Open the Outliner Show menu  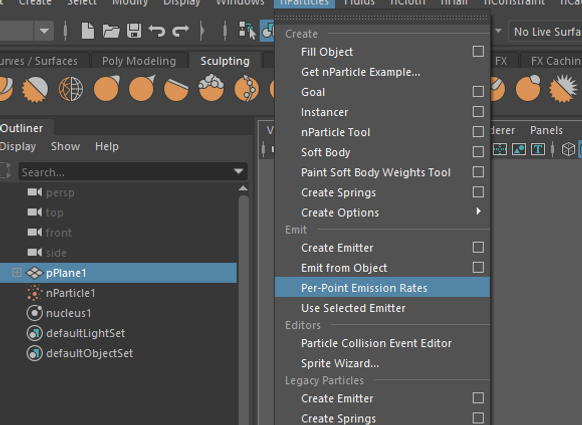coord(65,146)
